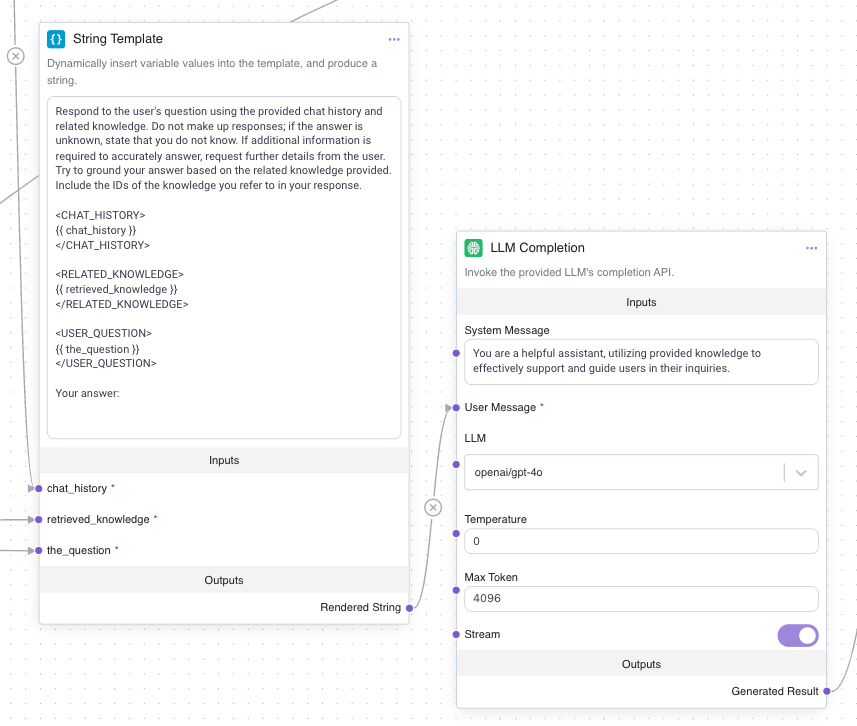Image resolution: width=857 pixels, height=726 pixels.
Task: Edit the System Message text box
Action: [x=640, y=361]
